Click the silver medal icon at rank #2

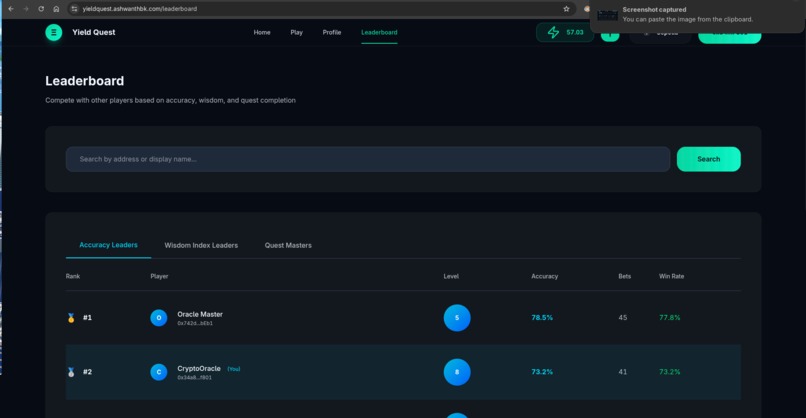pos(71,372)
